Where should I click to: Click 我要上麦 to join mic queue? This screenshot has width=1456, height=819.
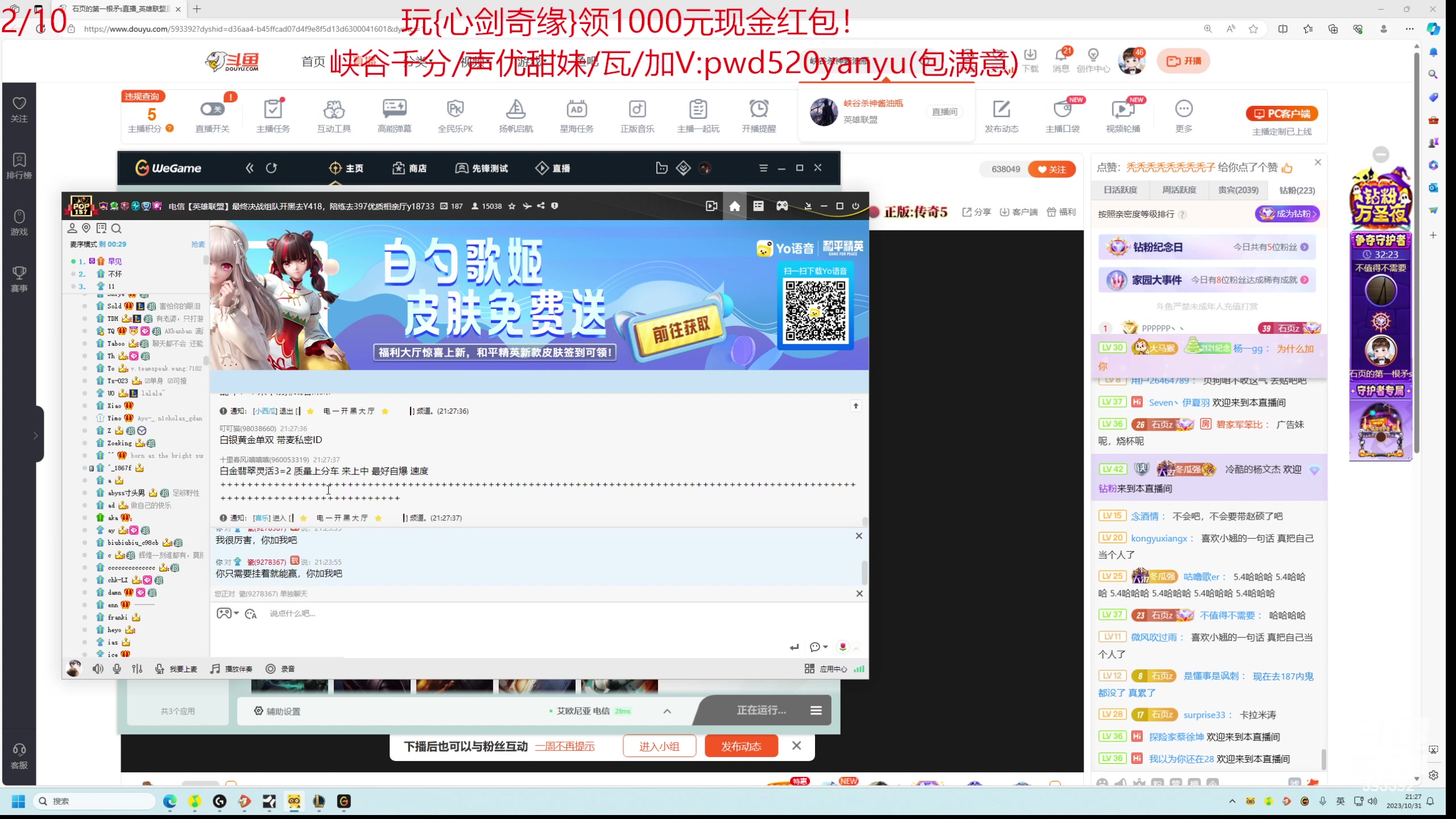(176, 669)
